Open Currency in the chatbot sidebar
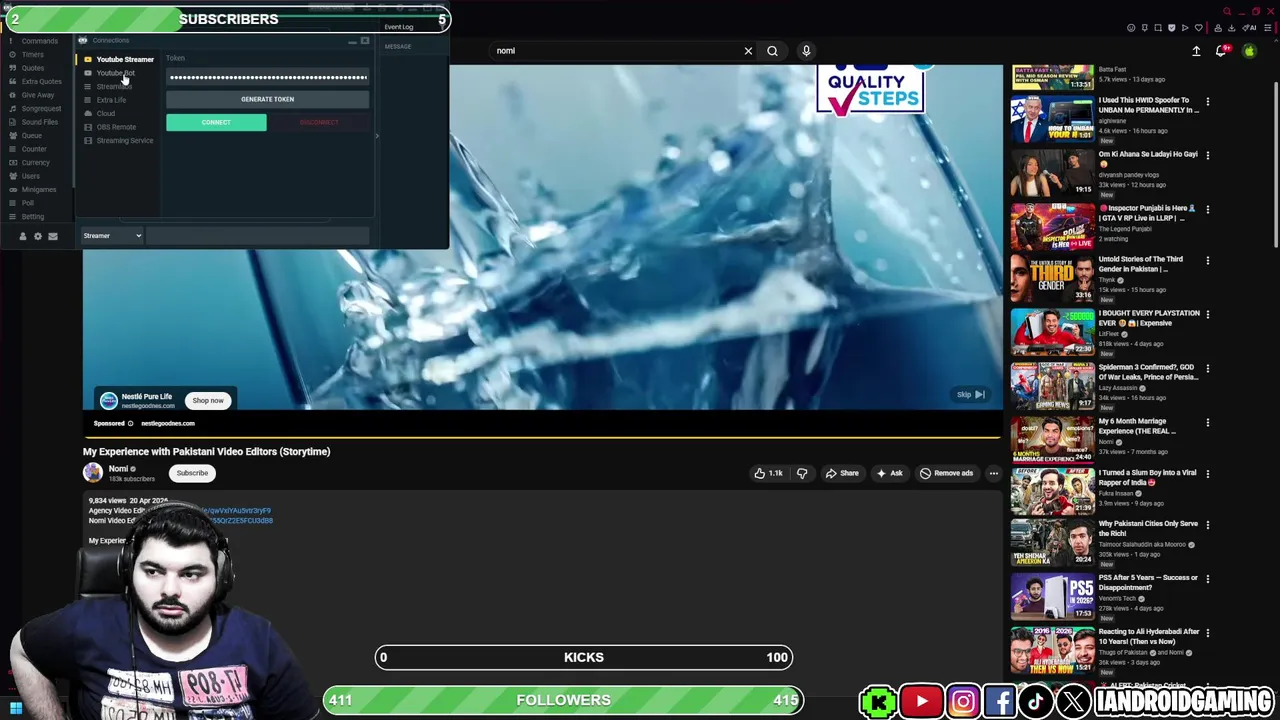 pos(35,162)
